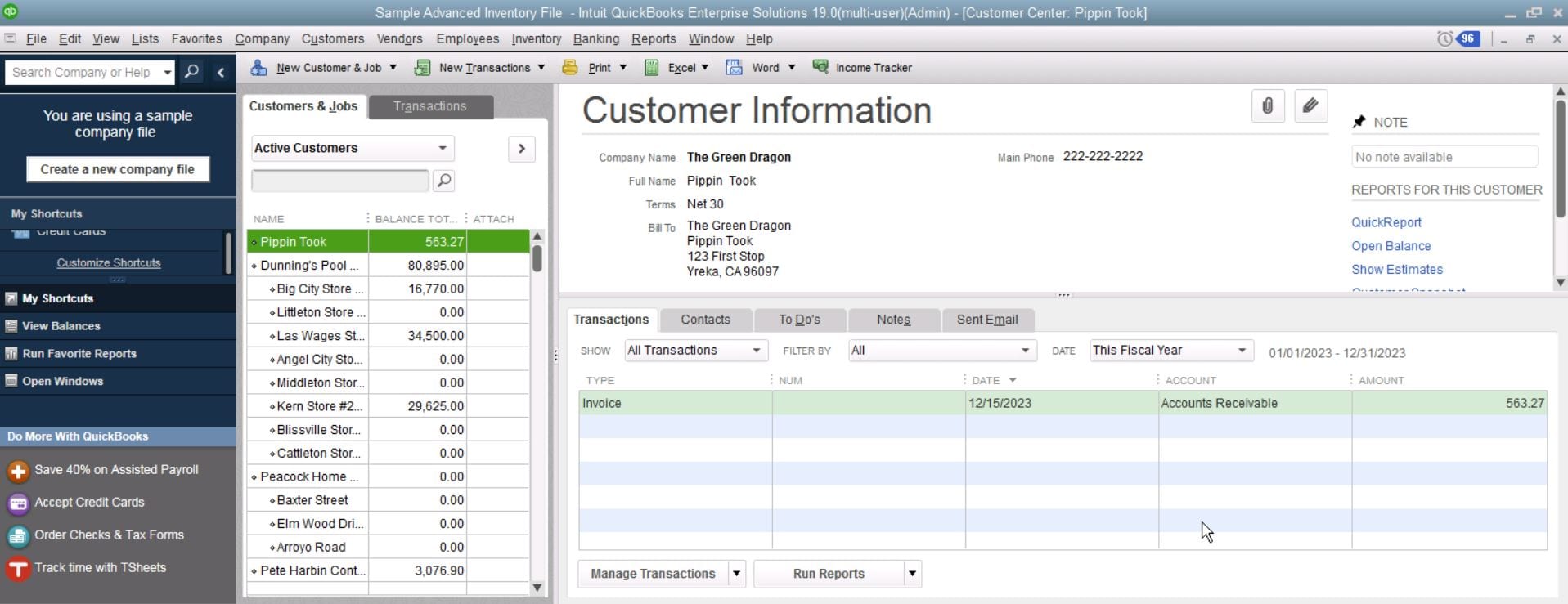Click the Accept Credit Cards icon
This screenshot has width=1568, height=604.
[x=18, y=503]
